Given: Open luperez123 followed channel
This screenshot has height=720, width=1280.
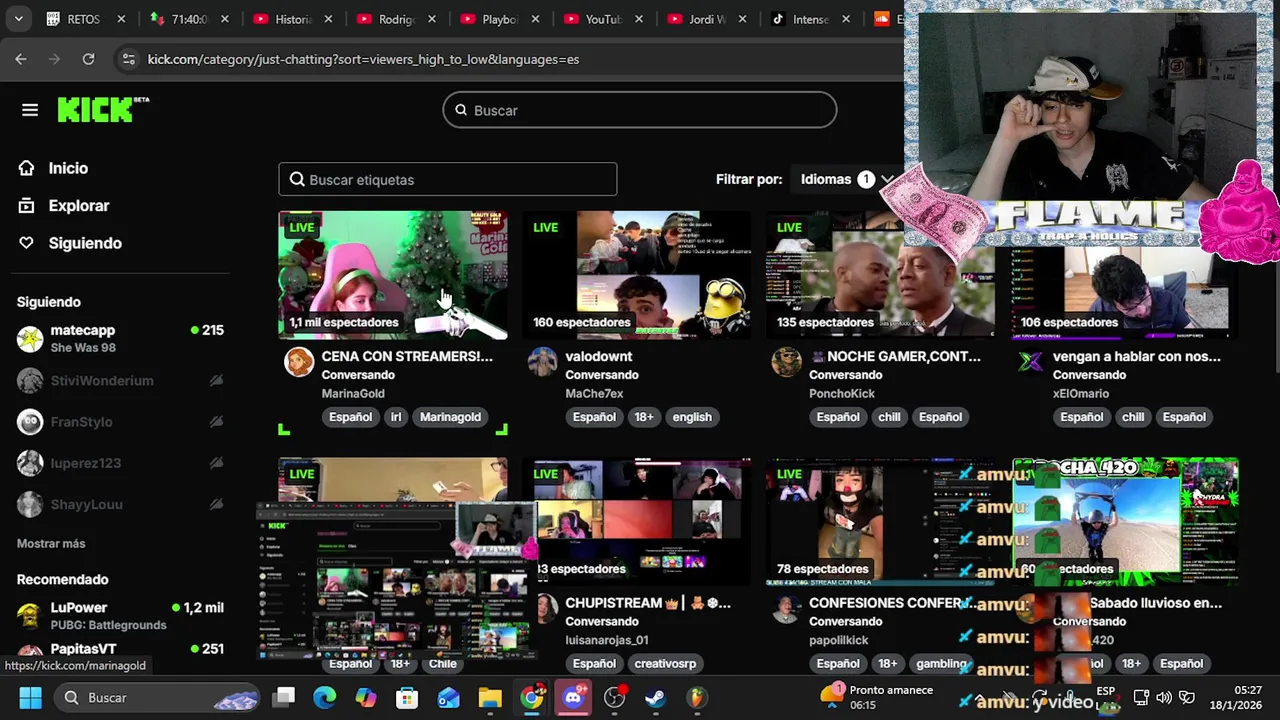Looking at the screenshot, I should tap(120, 463).
